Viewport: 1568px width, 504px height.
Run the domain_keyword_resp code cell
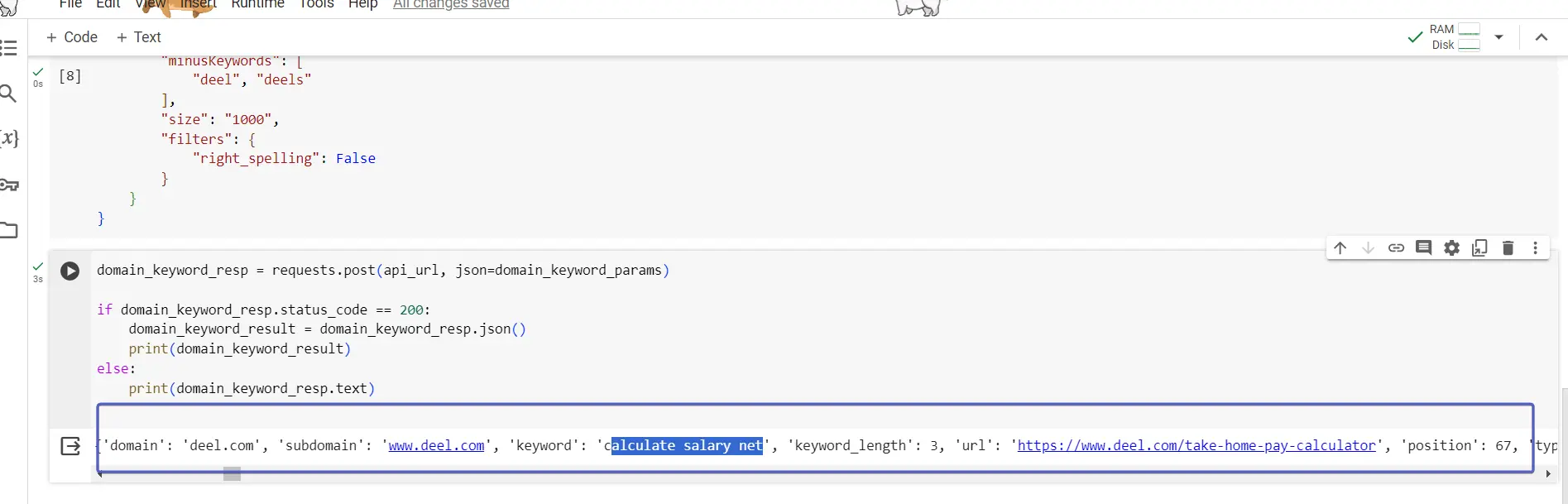click(x=70, y=271)
